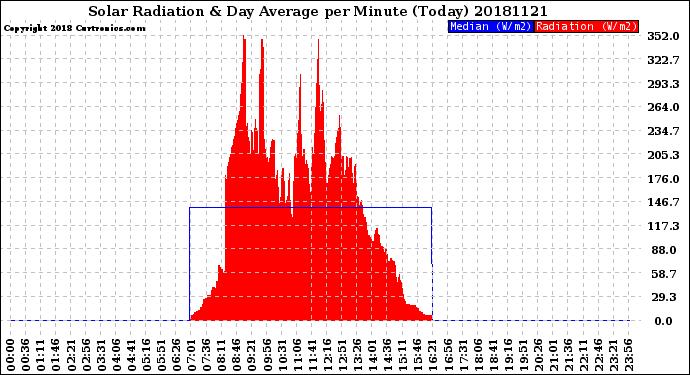
Task: Click the x-axis time label '13:26'
Action: (357, 355)
